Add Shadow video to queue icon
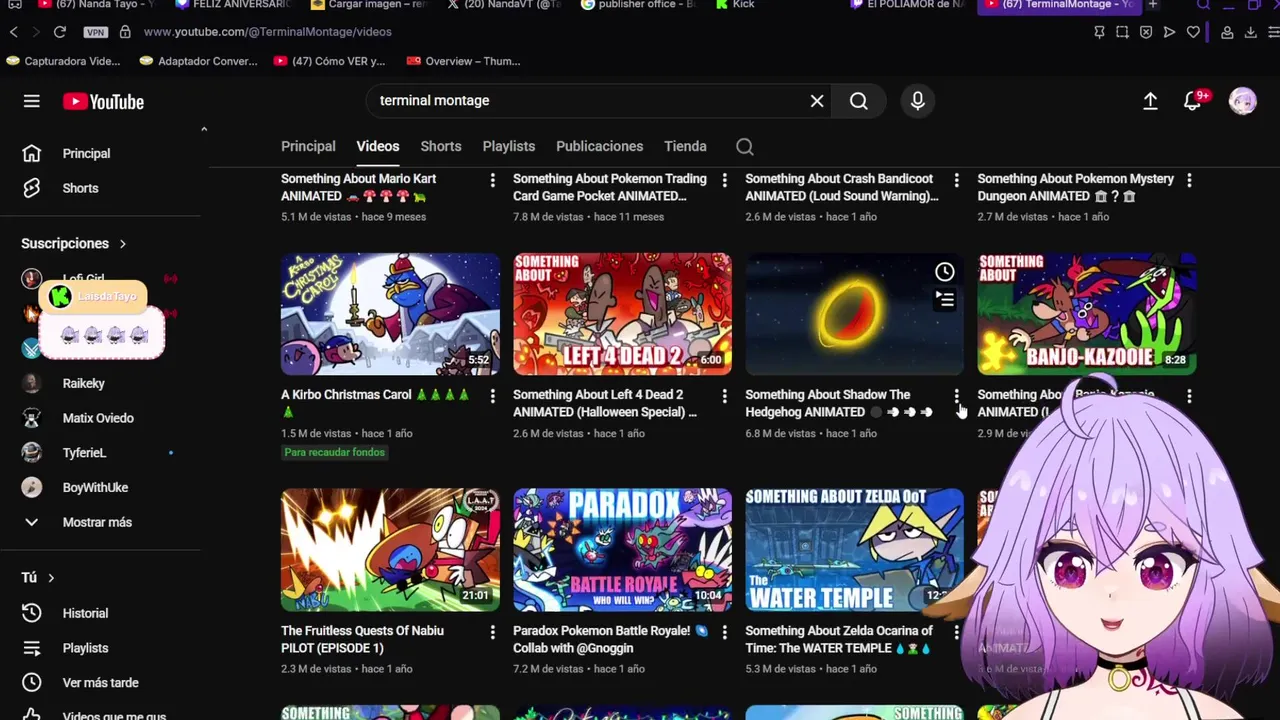The image size is (1280, 720). 945,299
